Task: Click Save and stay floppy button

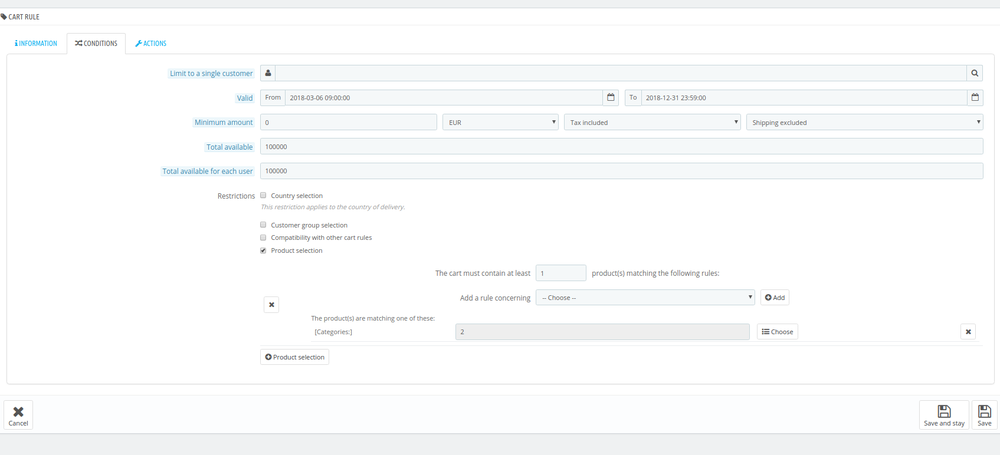Action: [x=944, y=415]
